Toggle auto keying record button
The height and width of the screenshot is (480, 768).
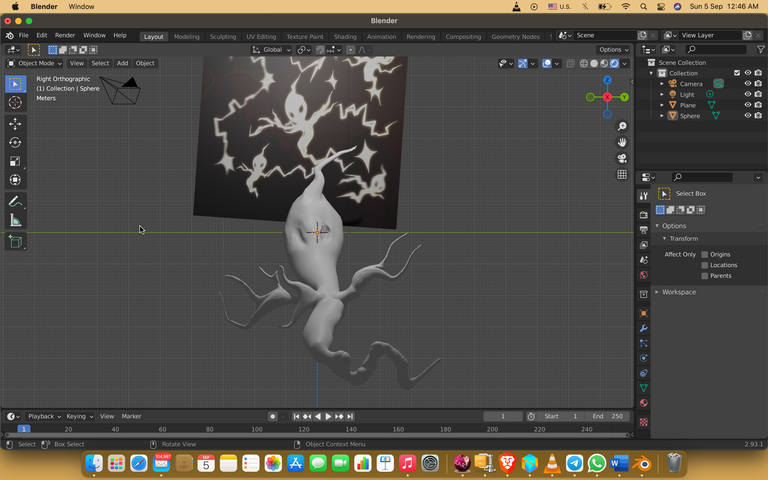tap(273, 416)
